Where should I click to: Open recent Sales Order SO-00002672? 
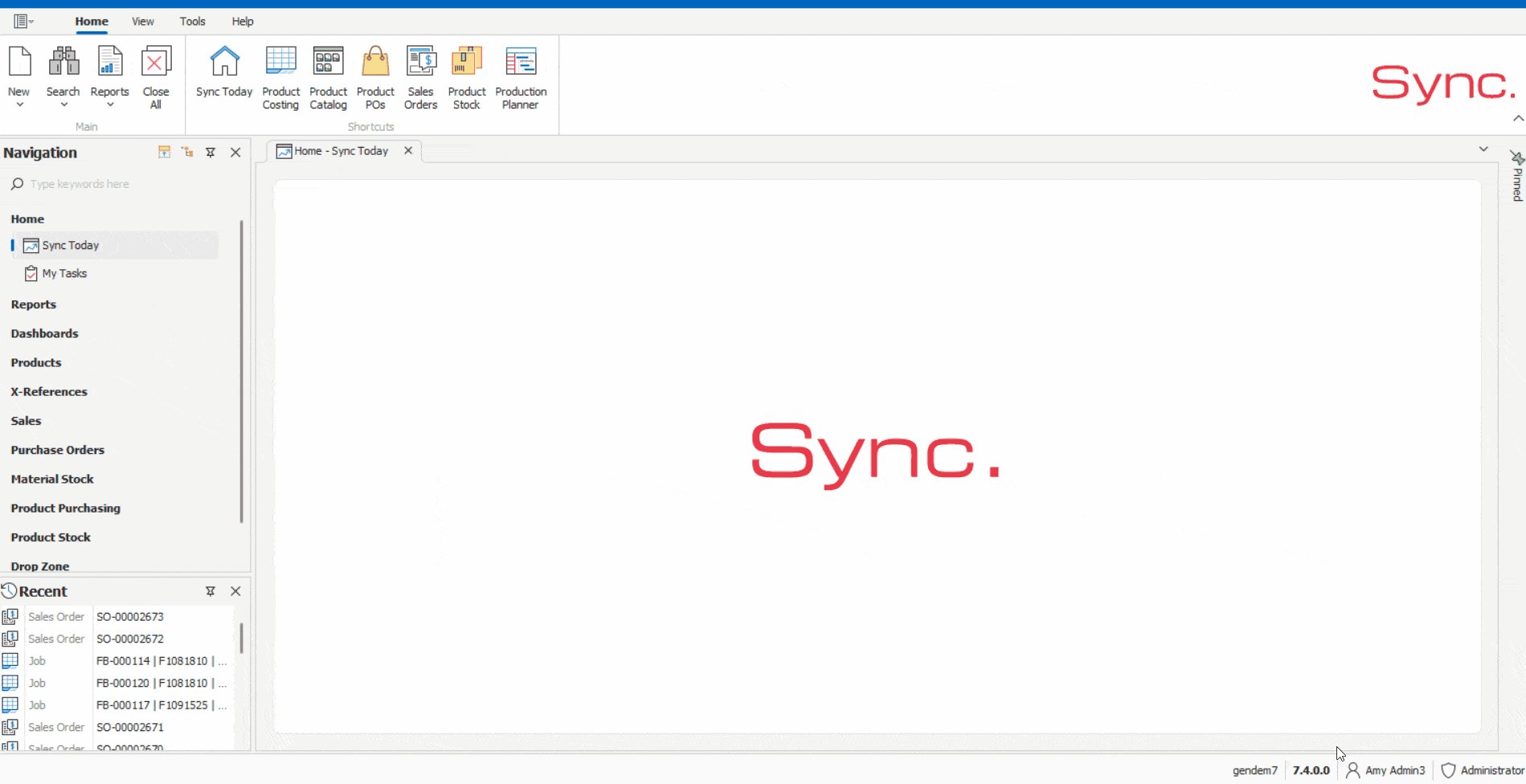tap(117, 639)
